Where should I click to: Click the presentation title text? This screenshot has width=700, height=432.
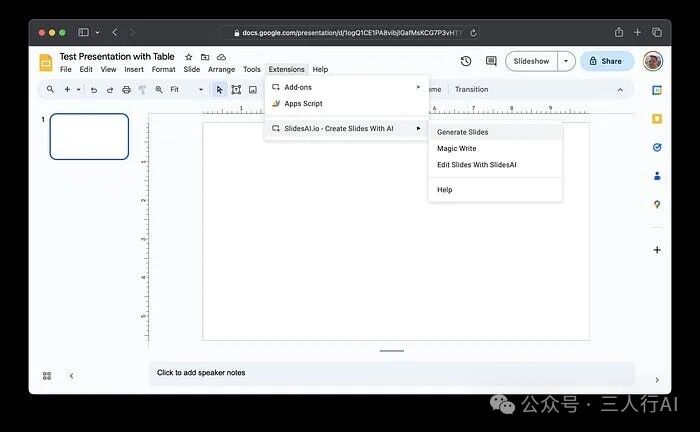[x=117, y=57]
